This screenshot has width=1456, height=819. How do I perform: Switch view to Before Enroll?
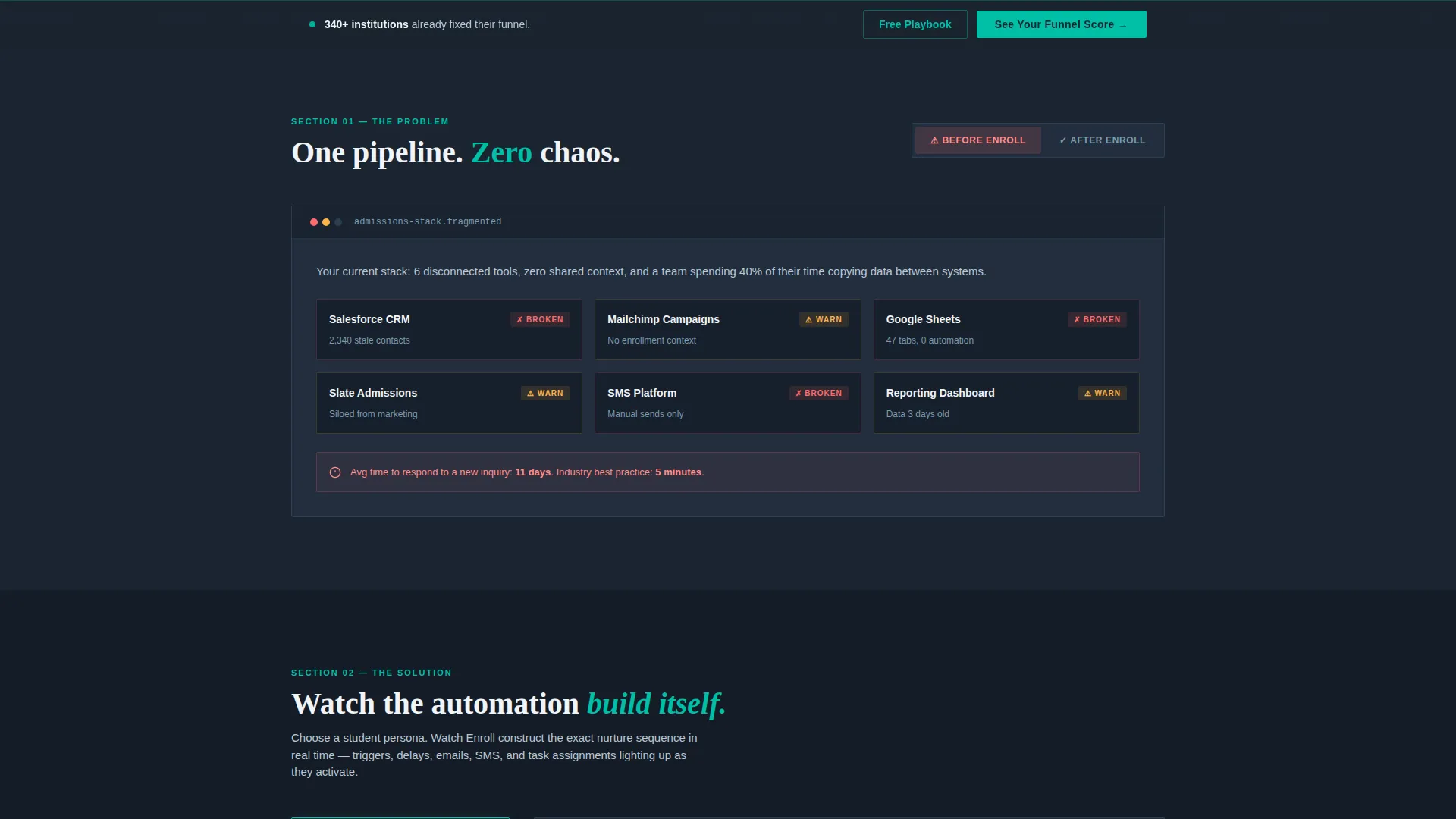coord(978,140)
